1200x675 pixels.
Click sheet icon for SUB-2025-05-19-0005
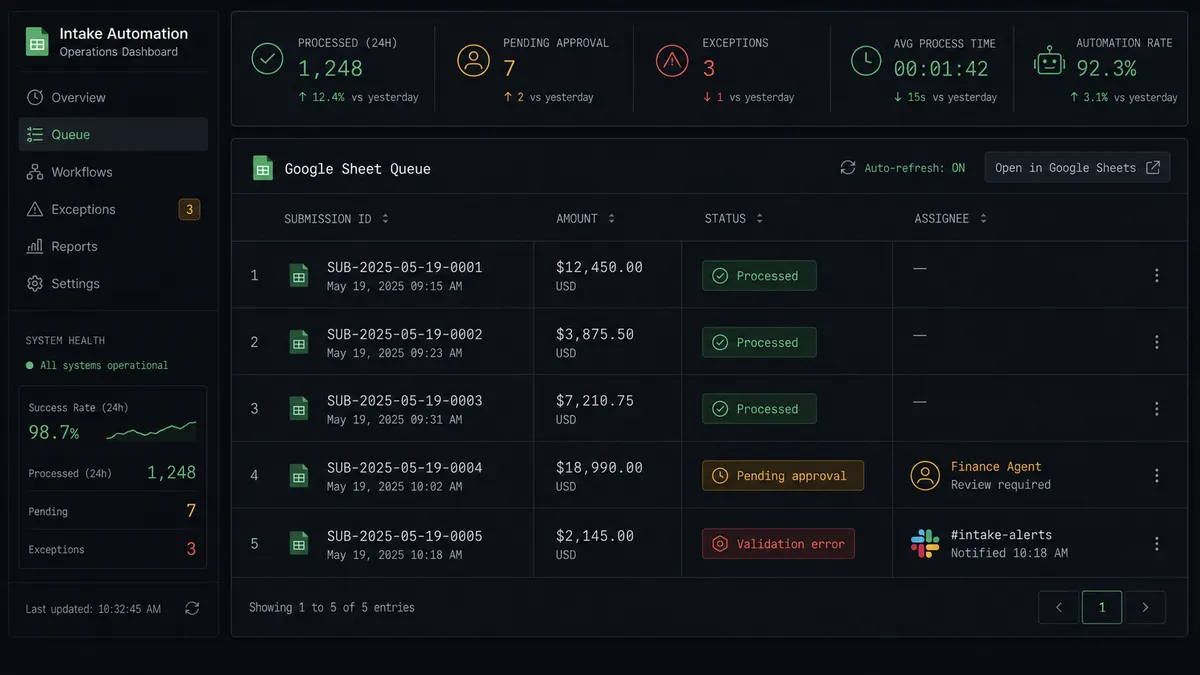[299, 543]
